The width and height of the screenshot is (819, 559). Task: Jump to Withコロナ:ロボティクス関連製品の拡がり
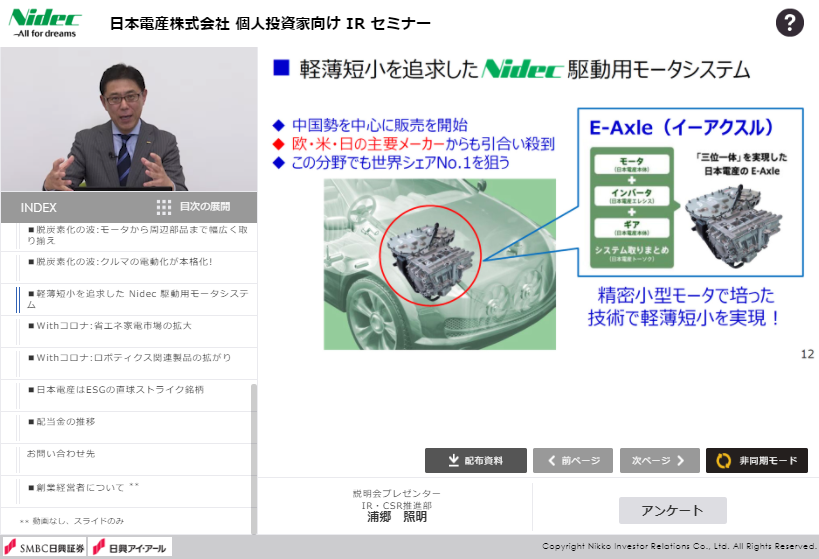coord(129,363)
